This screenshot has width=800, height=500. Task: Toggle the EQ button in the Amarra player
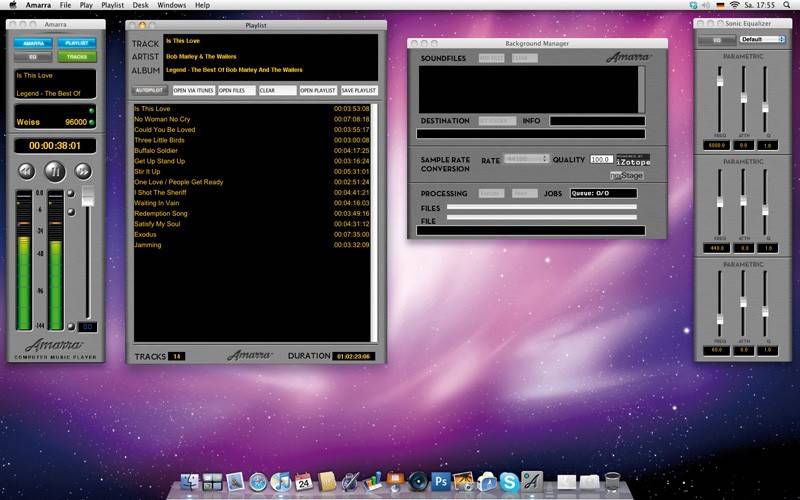coord(33,57)
